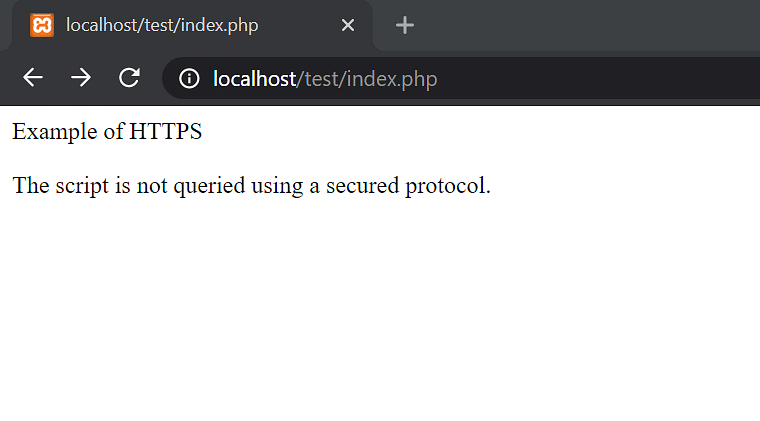The width and height of the screenshot is (760, 421).
Task: Select the localhost/test/index.php tab title
Action: tap(162, 25)
